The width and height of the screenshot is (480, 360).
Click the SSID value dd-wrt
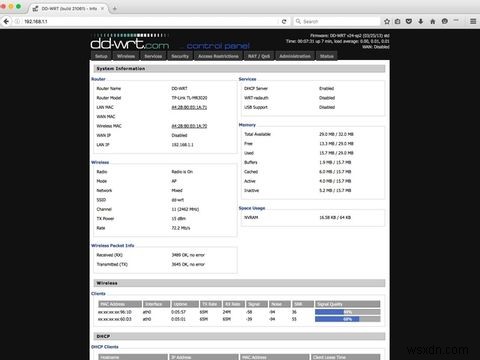[178, 200]
